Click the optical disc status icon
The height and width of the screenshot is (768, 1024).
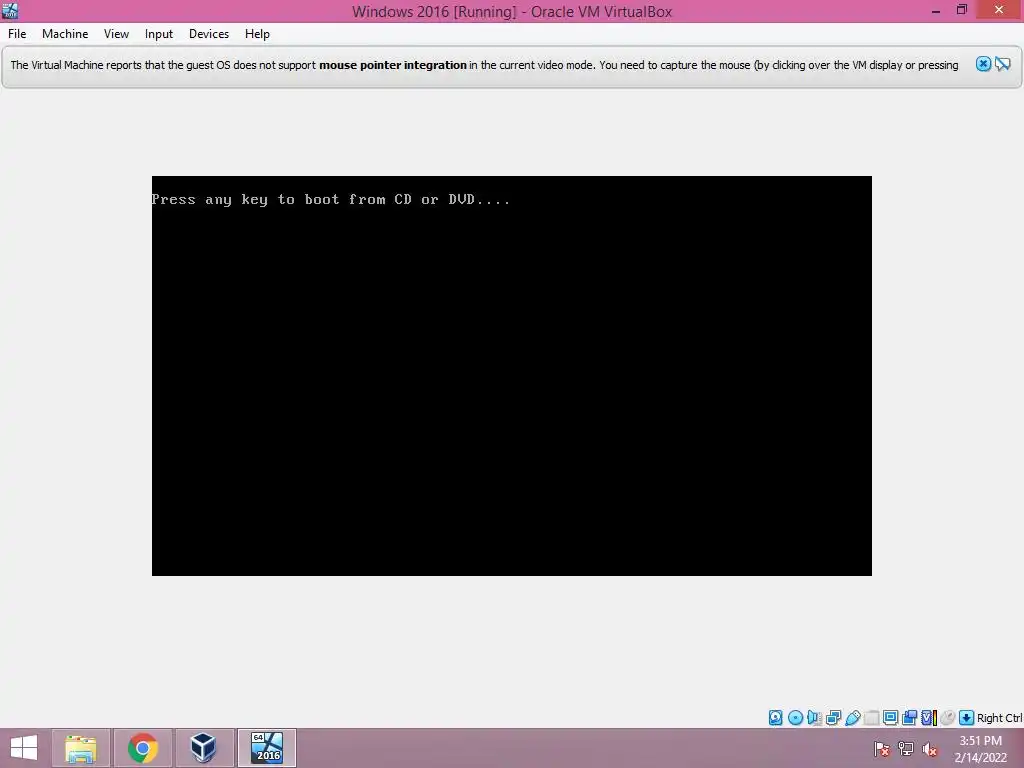tap(795, 718)
